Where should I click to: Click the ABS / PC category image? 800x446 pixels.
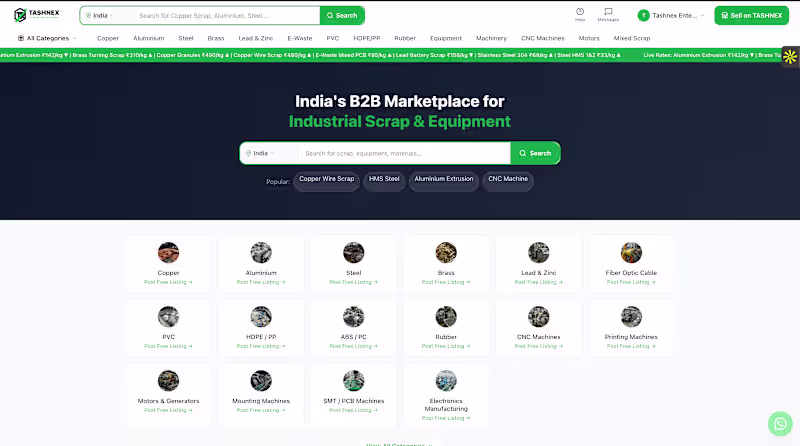(354, 317)
